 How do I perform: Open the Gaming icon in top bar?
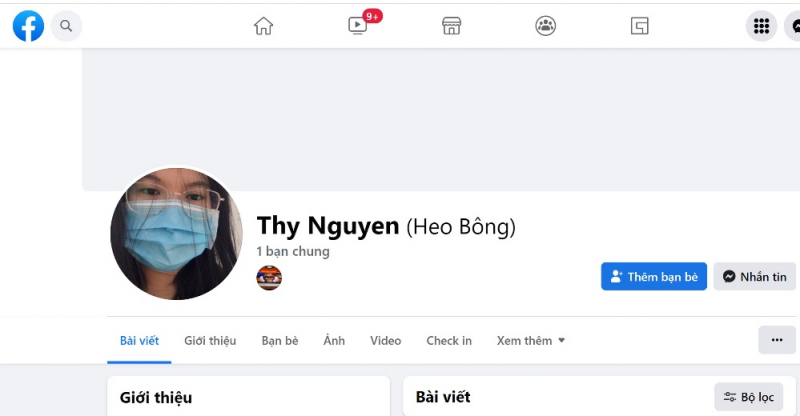(x=639, y=26)
